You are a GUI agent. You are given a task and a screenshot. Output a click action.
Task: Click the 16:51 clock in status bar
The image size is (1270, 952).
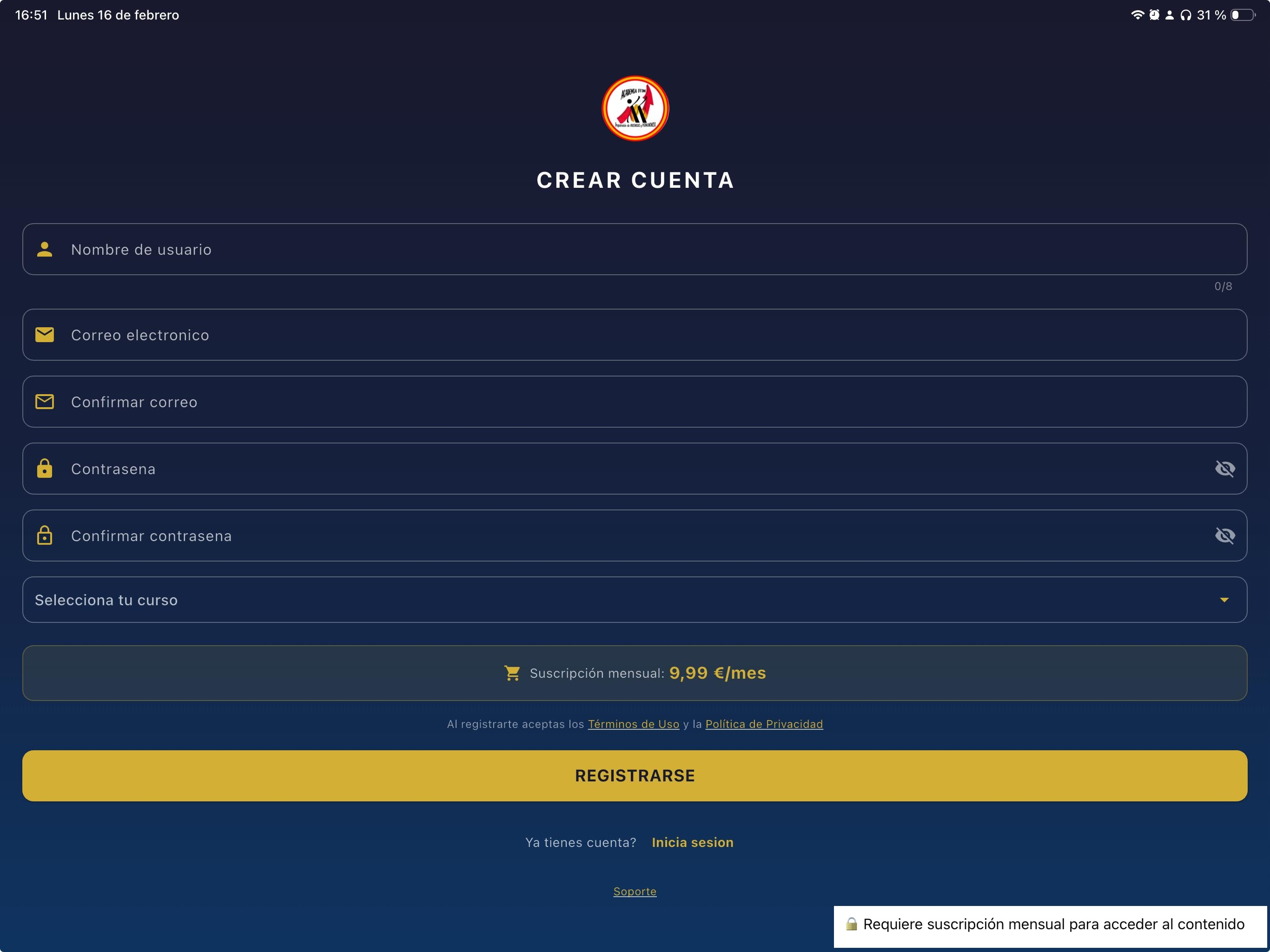click(x=31, y=15)
